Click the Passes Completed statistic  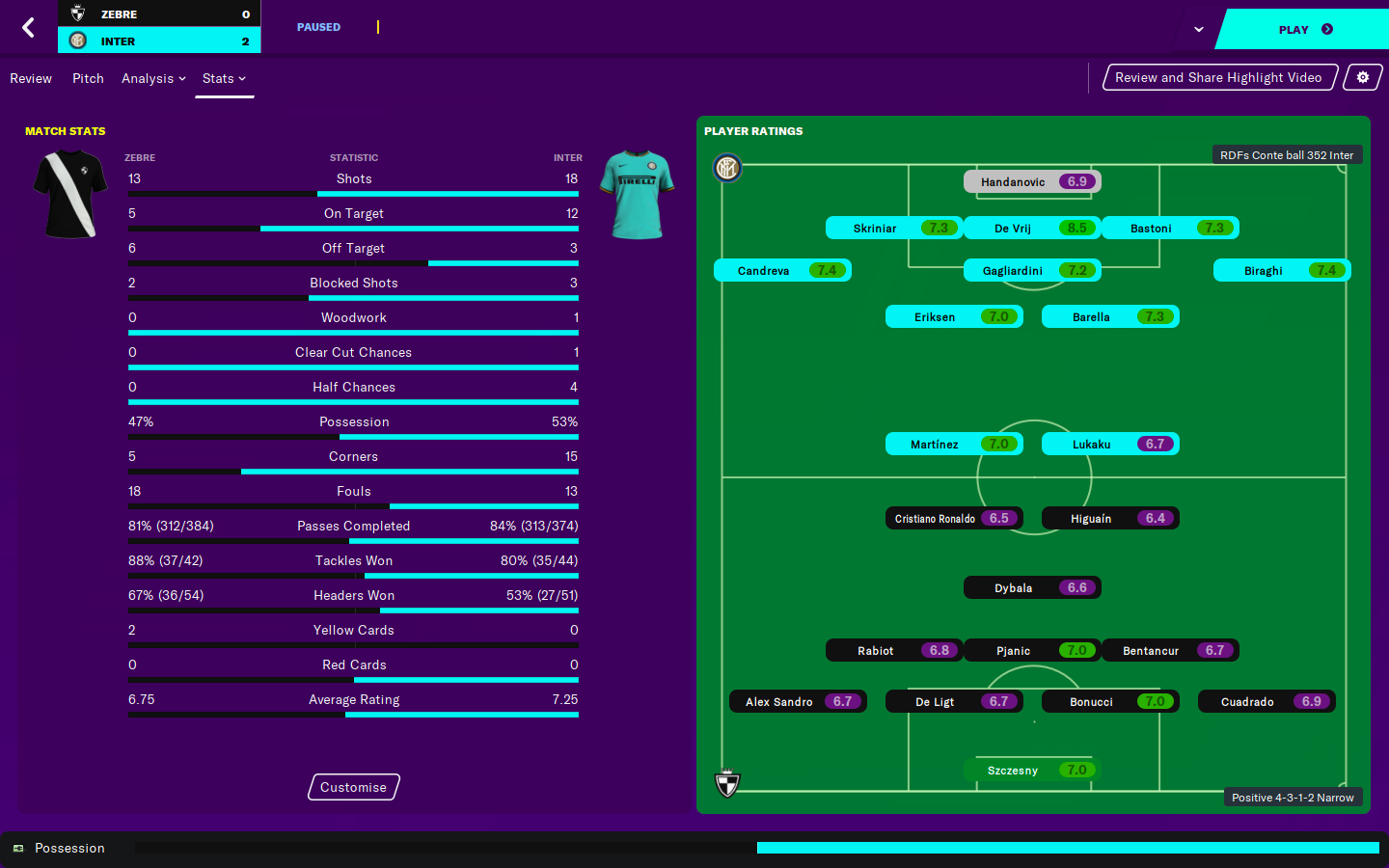click(353, 526)
